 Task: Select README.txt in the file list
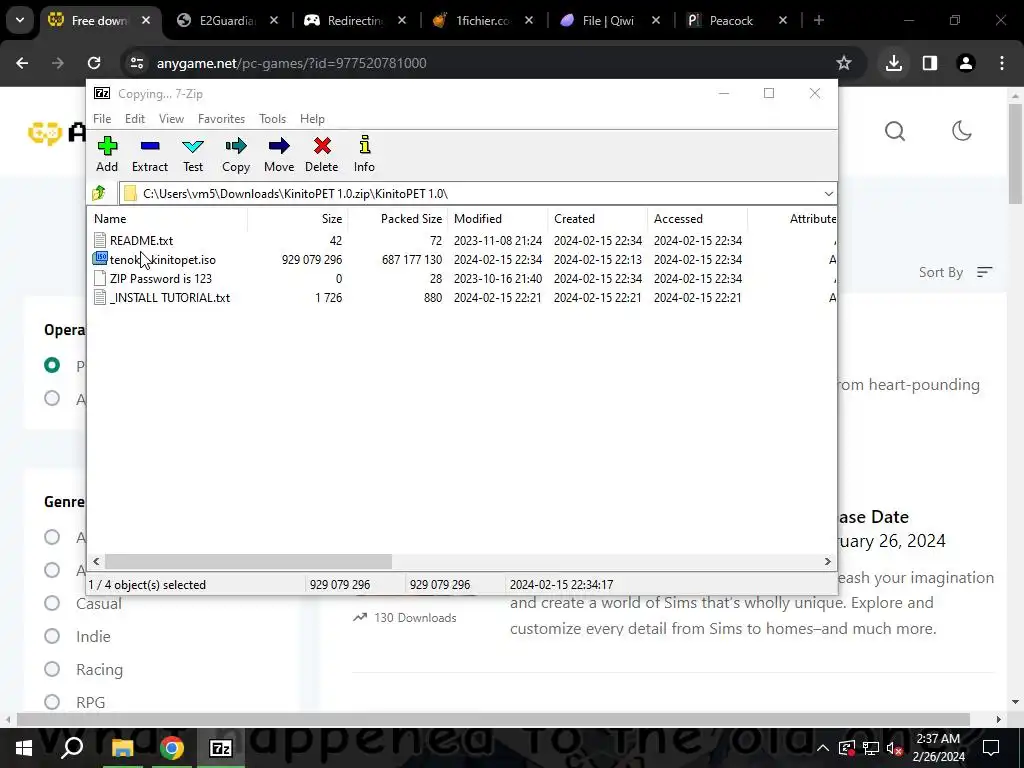tap(141, 240)
